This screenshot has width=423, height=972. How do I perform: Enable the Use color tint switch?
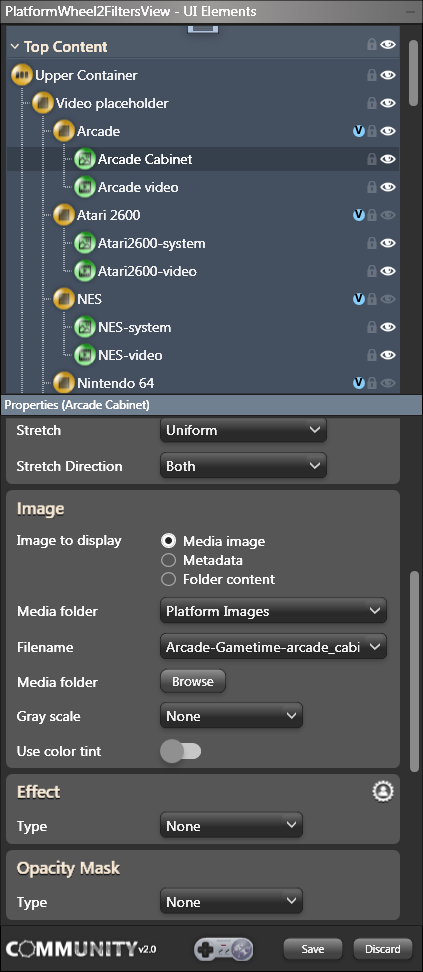180,751
